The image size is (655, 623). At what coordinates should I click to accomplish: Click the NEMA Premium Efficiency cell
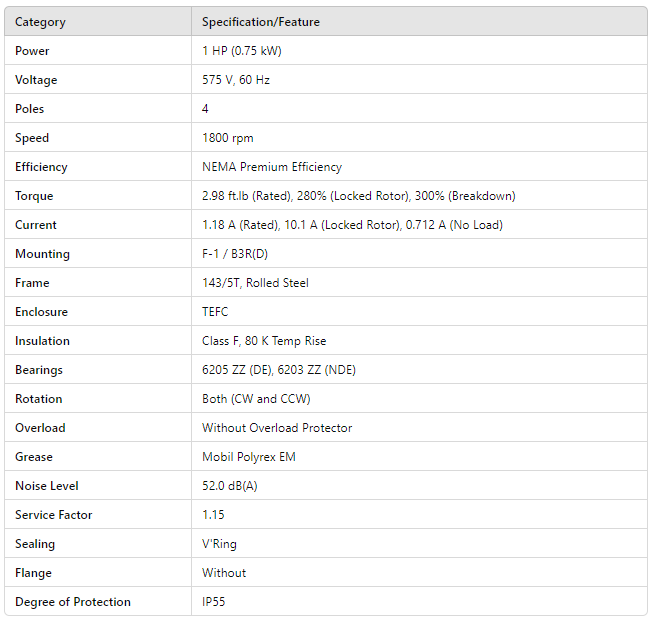272,167
